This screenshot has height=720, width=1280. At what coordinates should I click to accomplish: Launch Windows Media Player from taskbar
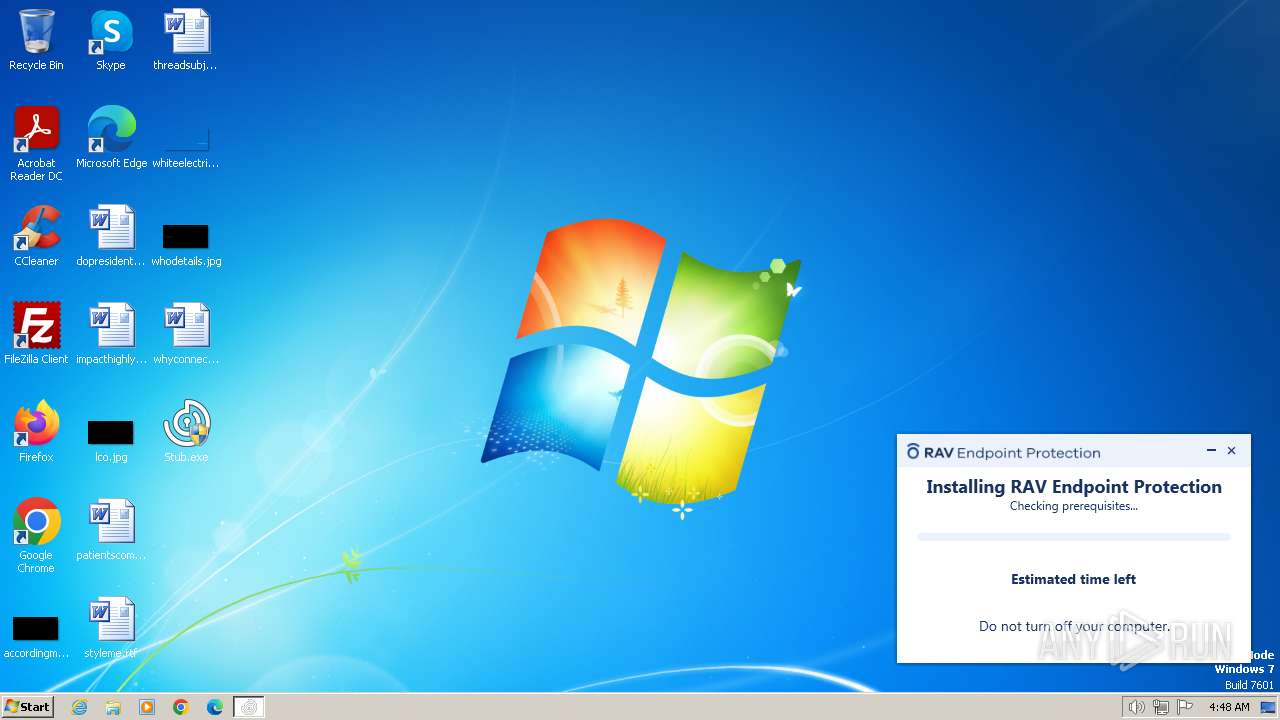tap(147, 707)
